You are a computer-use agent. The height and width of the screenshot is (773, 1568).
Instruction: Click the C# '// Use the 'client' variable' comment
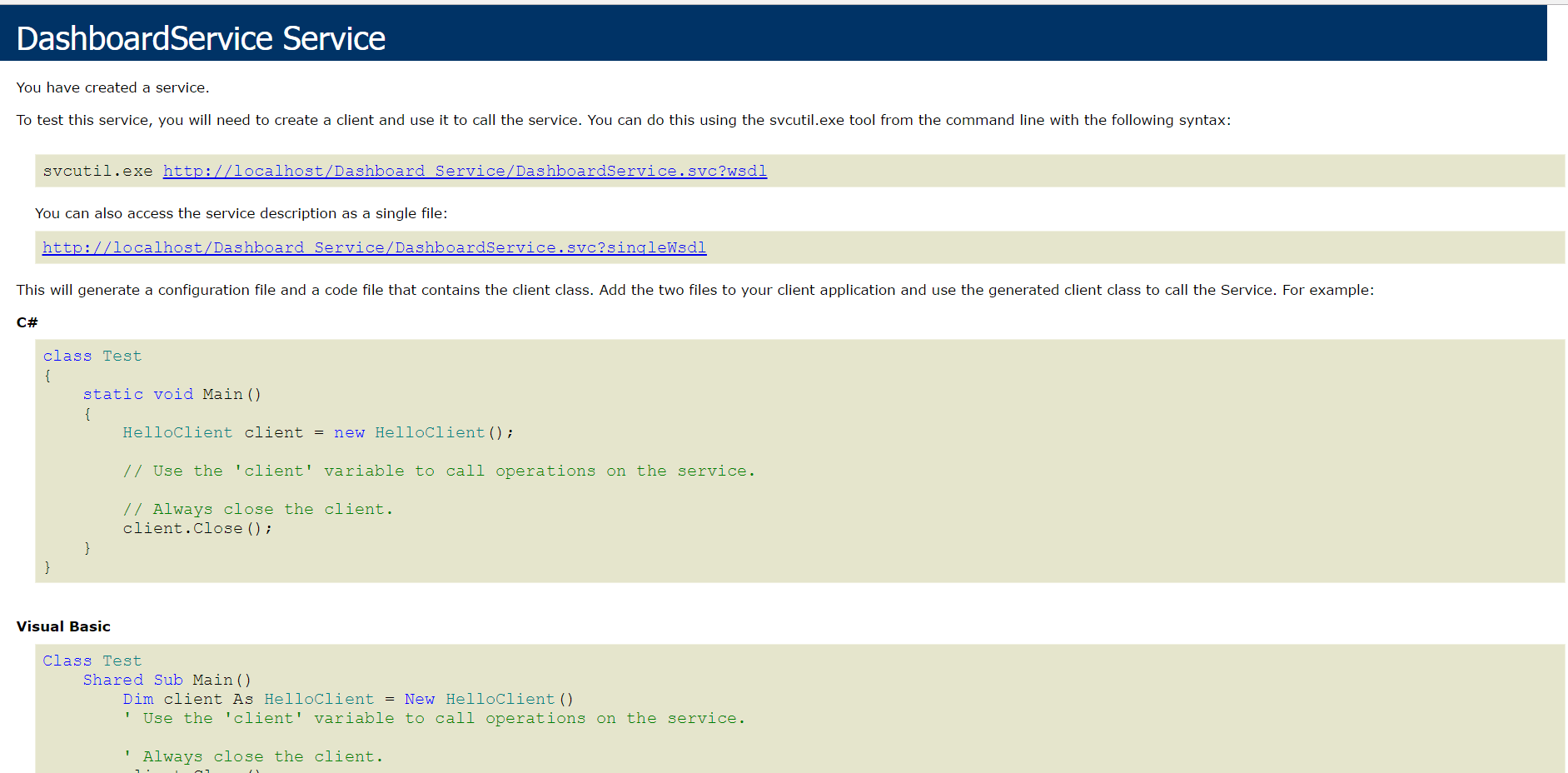(439, 471)
